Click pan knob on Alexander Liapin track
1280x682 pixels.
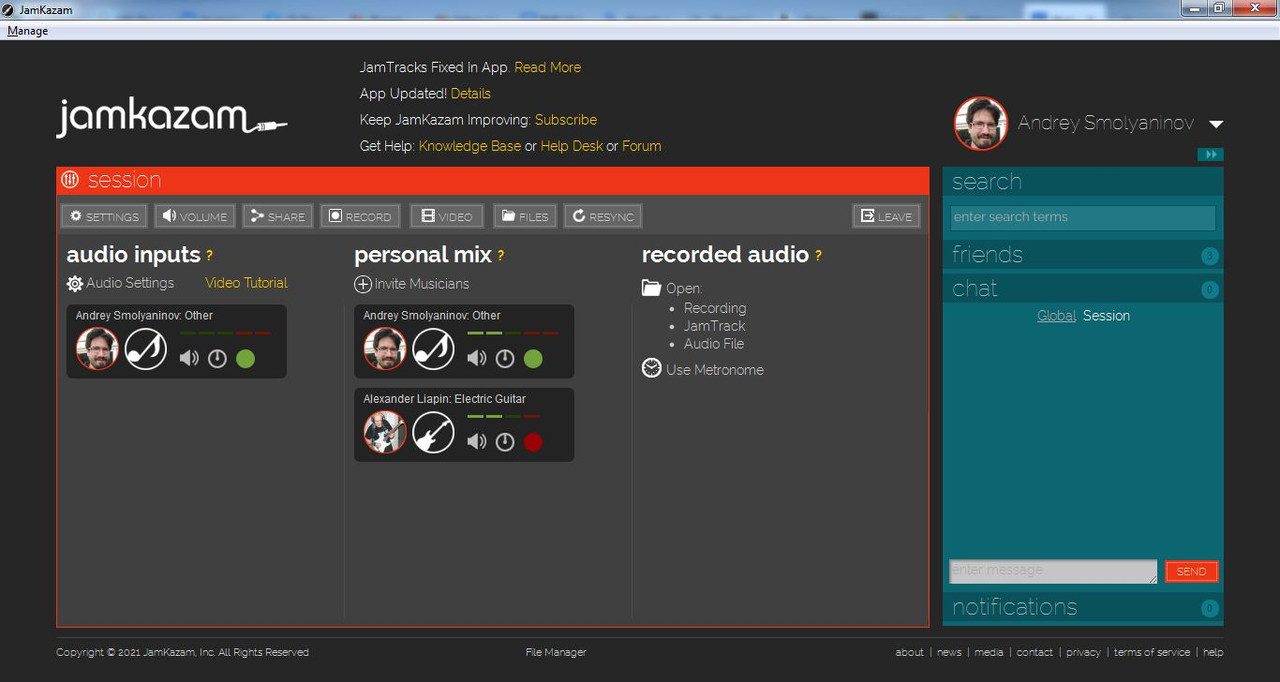[505, 441]
